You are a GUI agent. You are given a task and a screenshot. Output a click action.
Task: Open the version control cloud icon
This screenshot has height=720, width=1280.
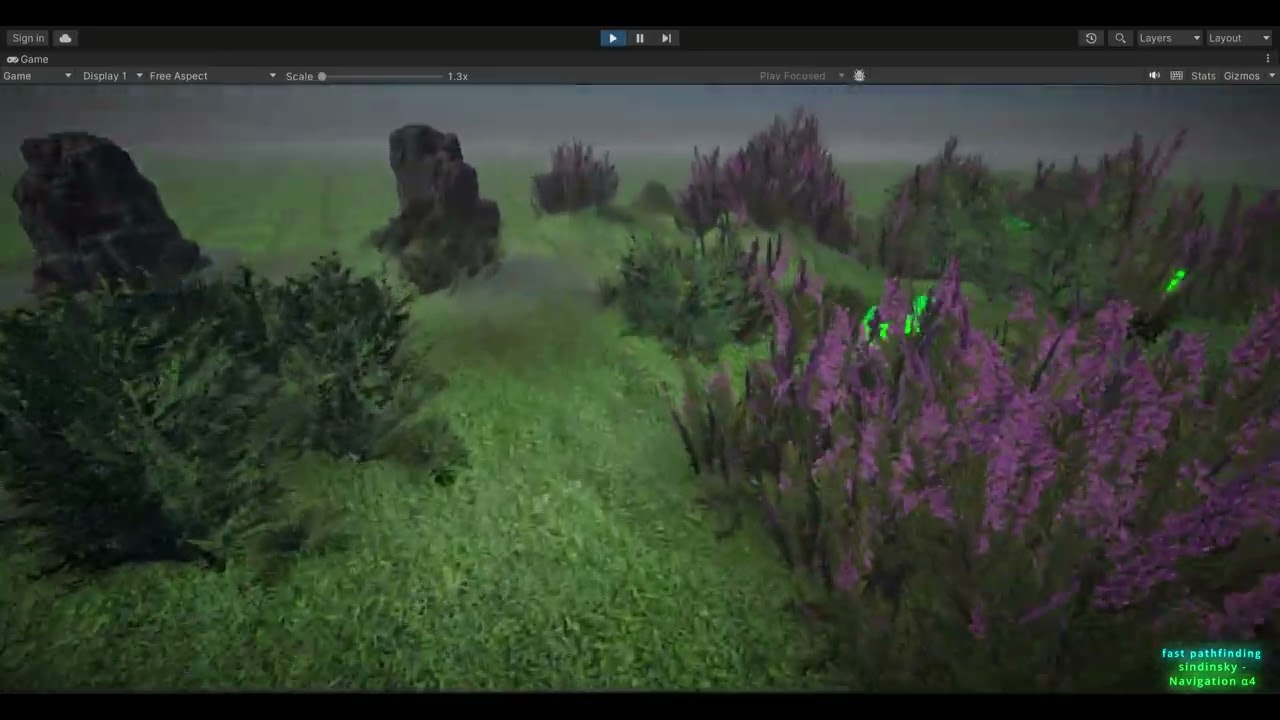click(64, 37)
